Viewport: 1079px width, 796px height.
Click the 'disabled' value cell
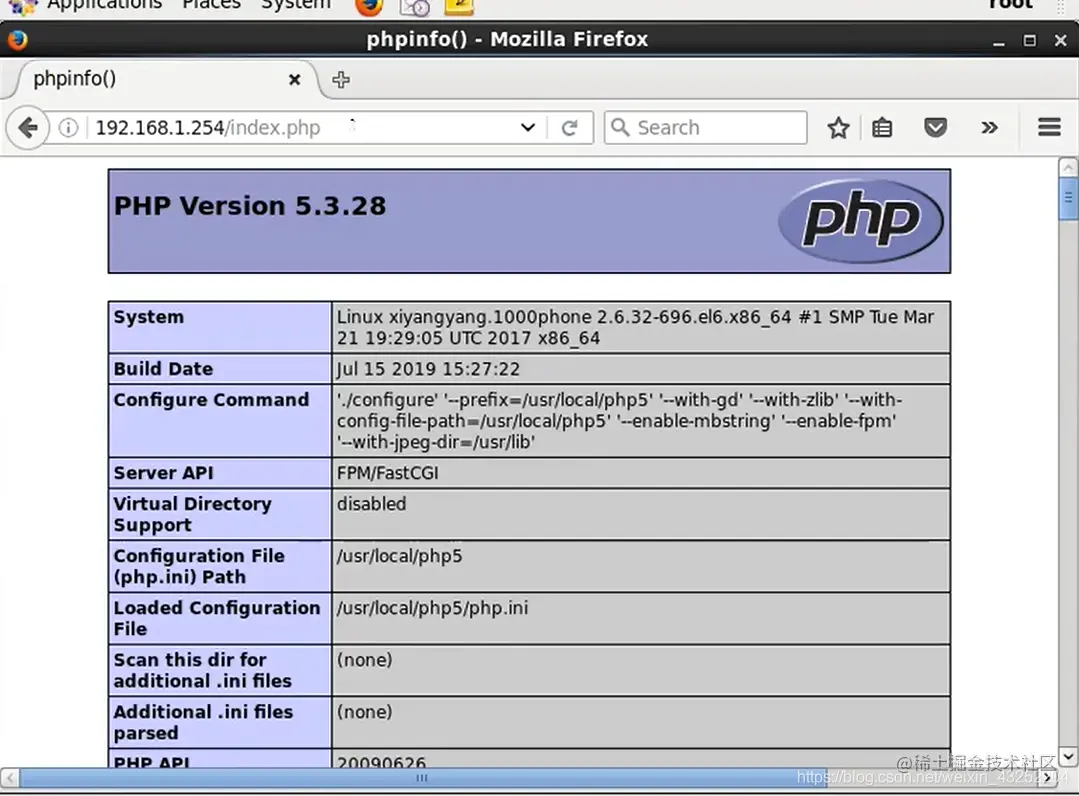pyautogui.click(x=641, y=515)
